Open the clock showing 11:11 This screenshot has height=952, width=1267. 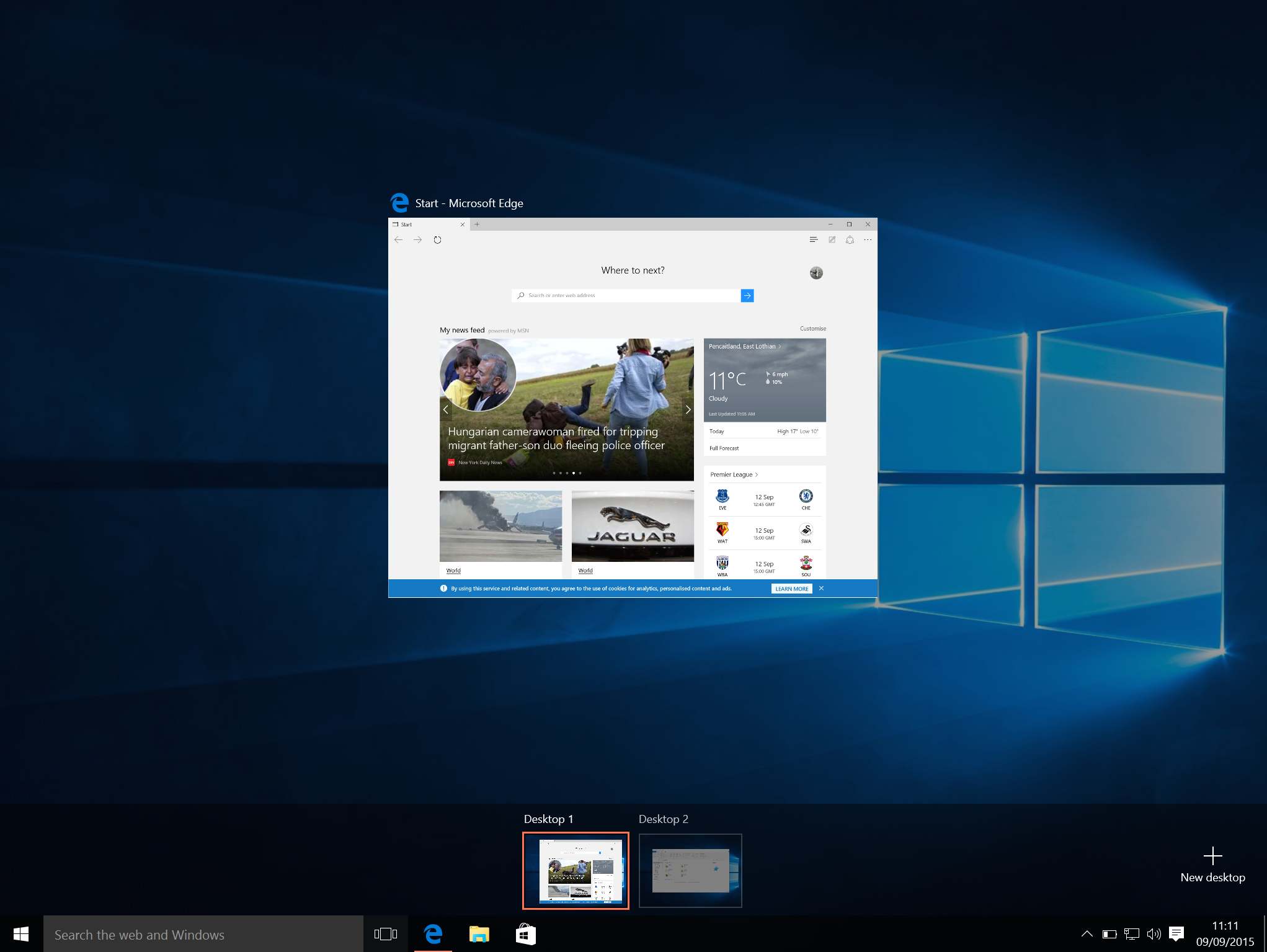point(1225,934)
